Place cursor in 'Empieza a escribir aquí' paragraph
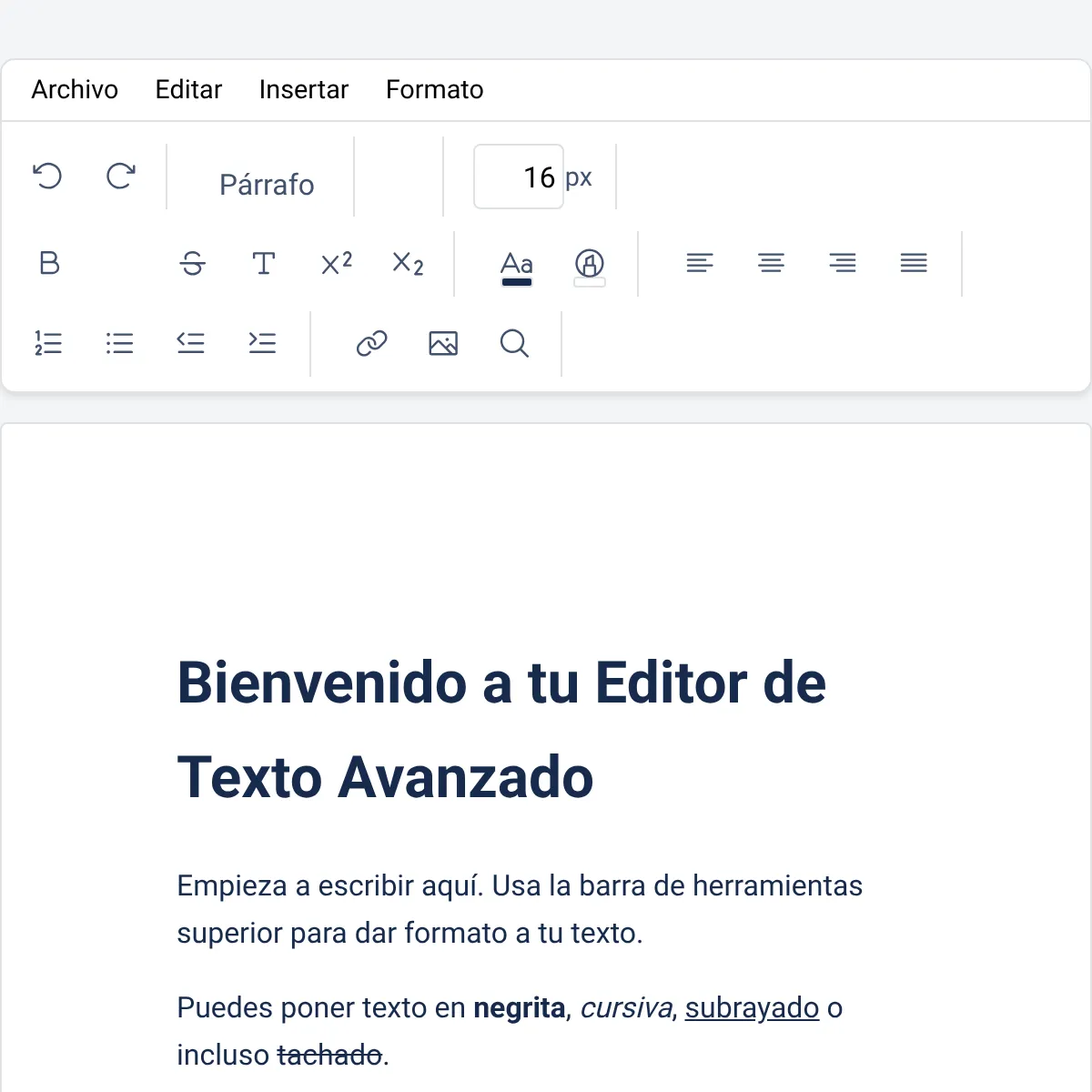 pos(520,909)
